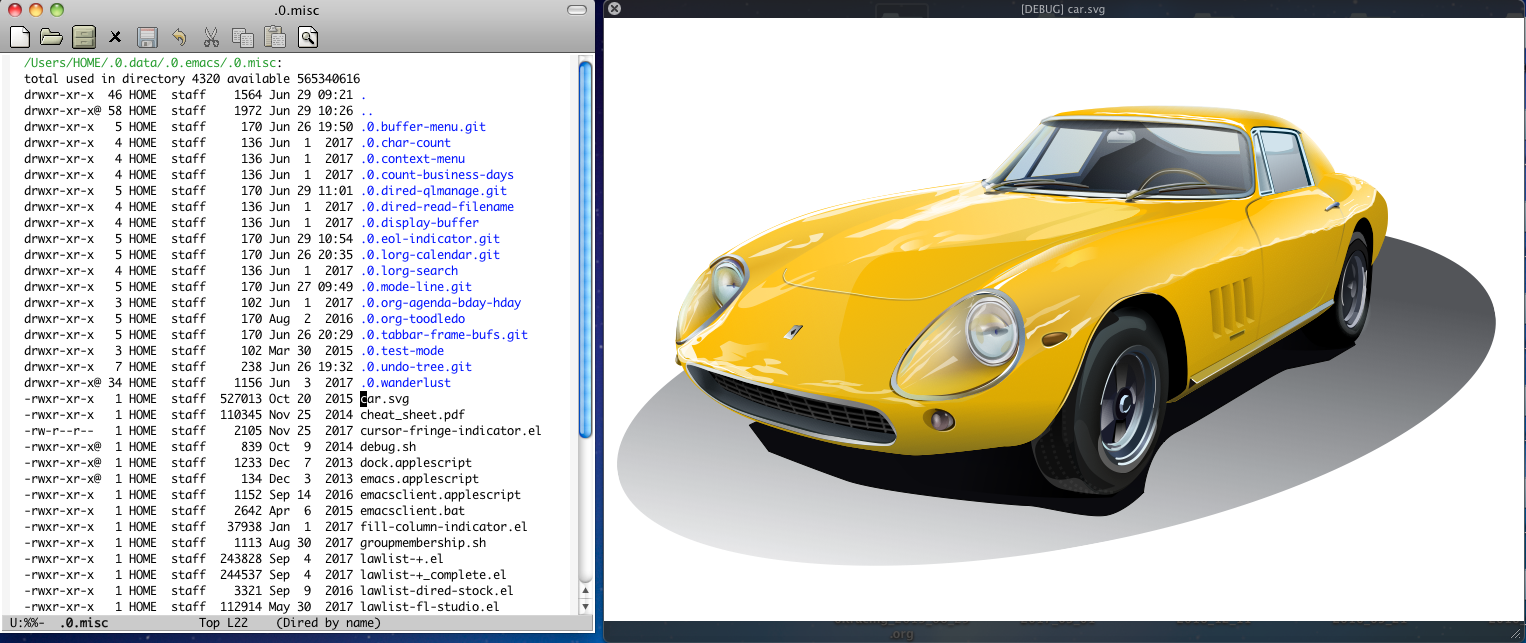Select cursor-fringe-indicator.el file
Image resolution: width=1526 pixels, height=643 pixels.
[451, 431]
